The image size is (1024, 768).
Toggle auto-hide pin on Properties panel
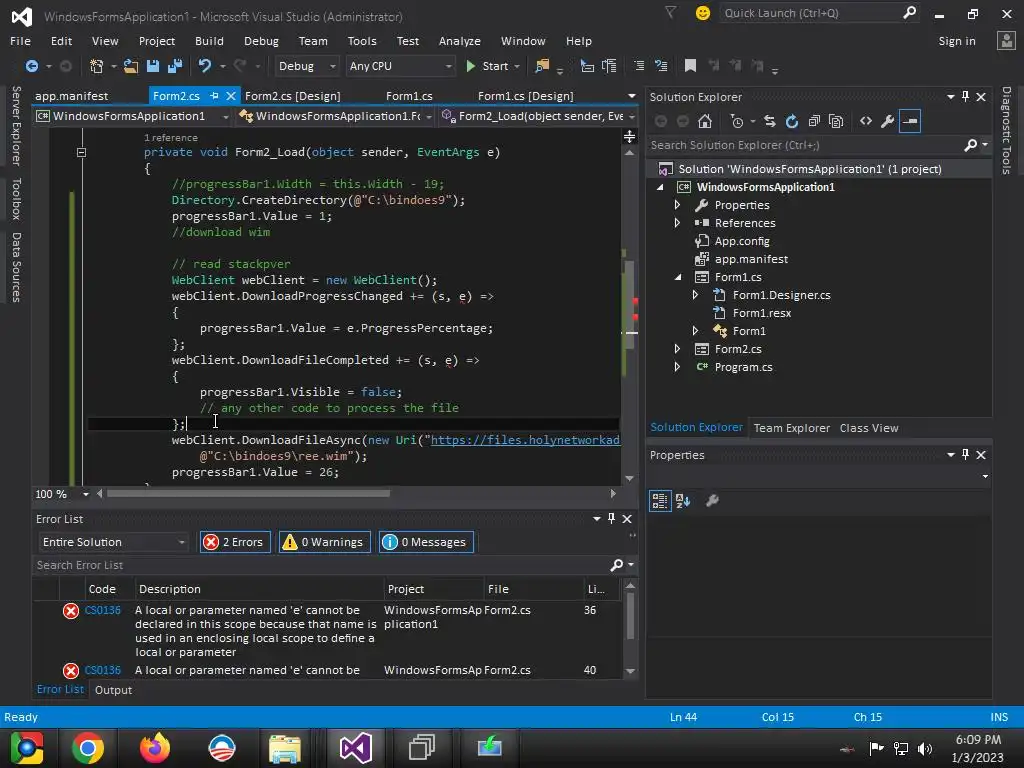coord(965,455)
